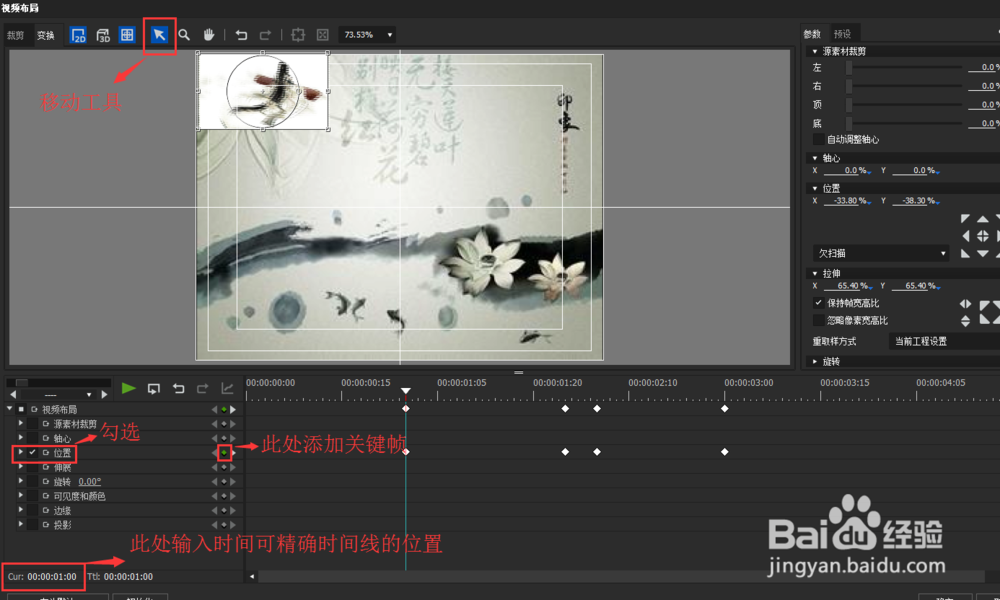Click the center-align icon in toolbar
Screen dimensions: 1000x600
pos(298,35)
